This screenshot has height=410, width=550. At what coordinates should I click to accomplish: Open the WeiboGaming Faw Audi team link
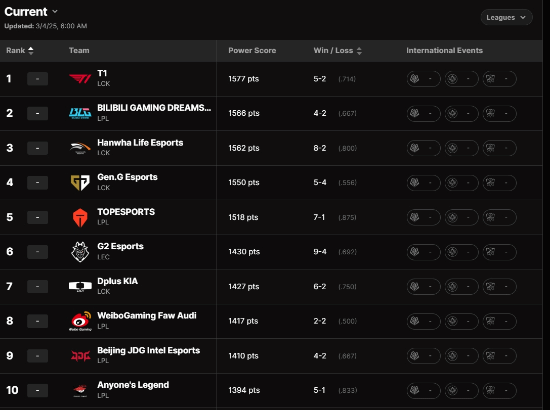pyautogui.click(x=147, y=316)
